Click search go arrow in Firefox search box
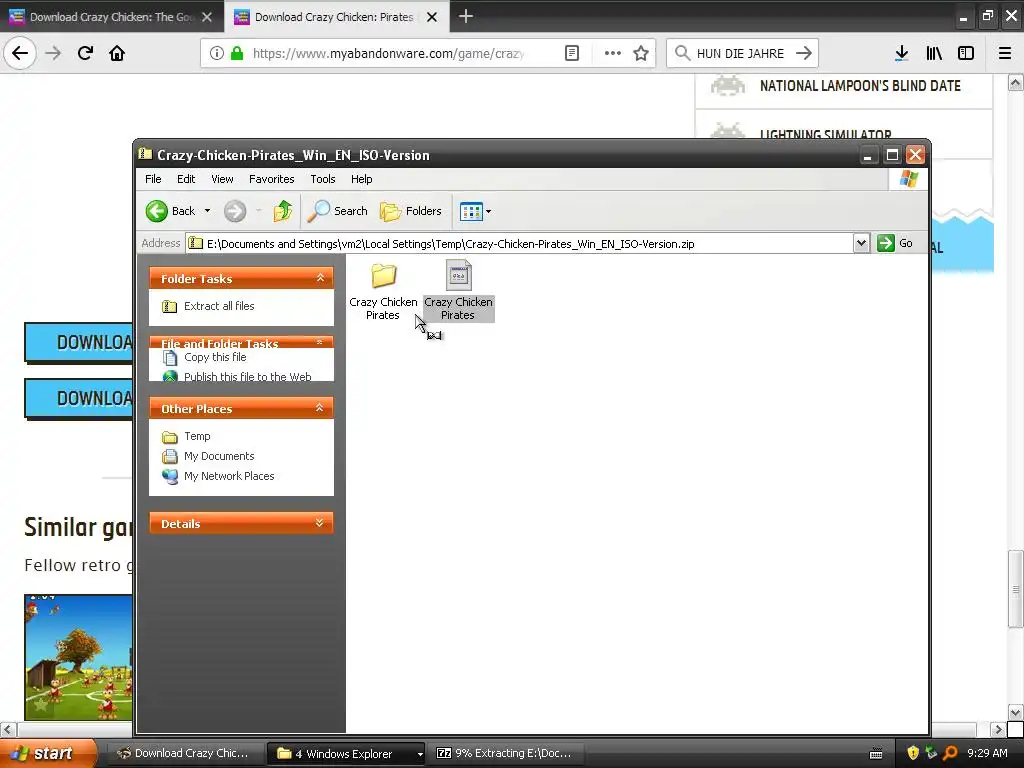The width and height of the screenshot is (1024, 768). coord(804,53)
